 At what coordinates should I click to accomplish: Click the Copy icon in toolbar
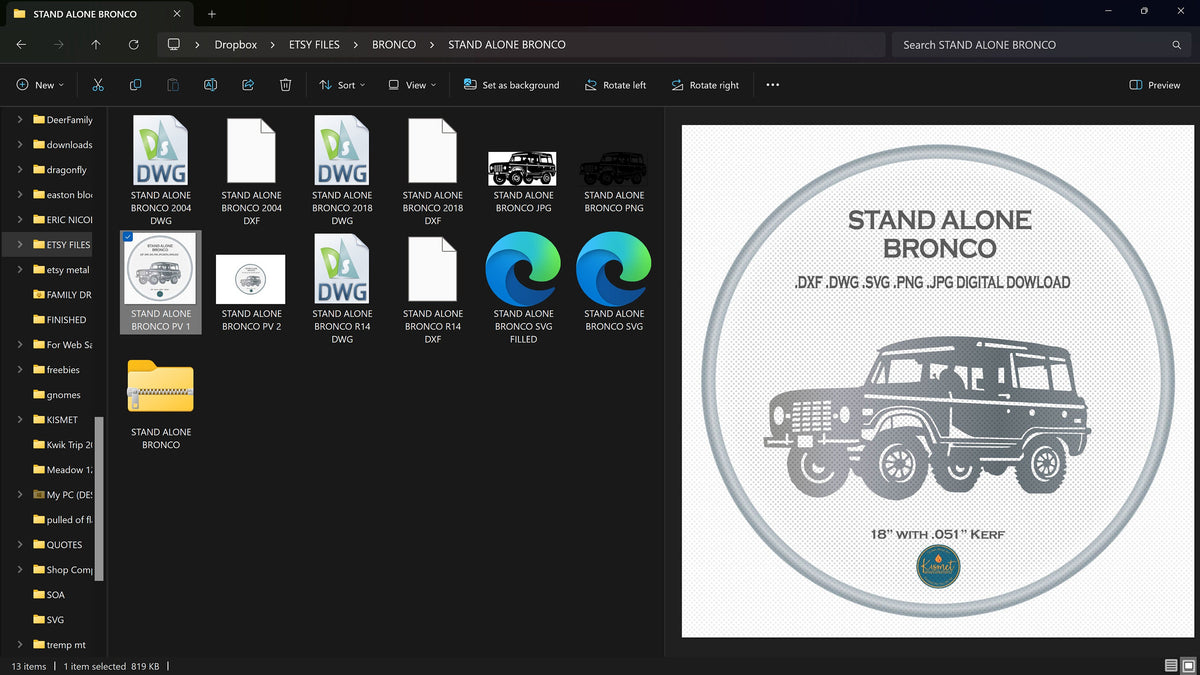point(135,85)
